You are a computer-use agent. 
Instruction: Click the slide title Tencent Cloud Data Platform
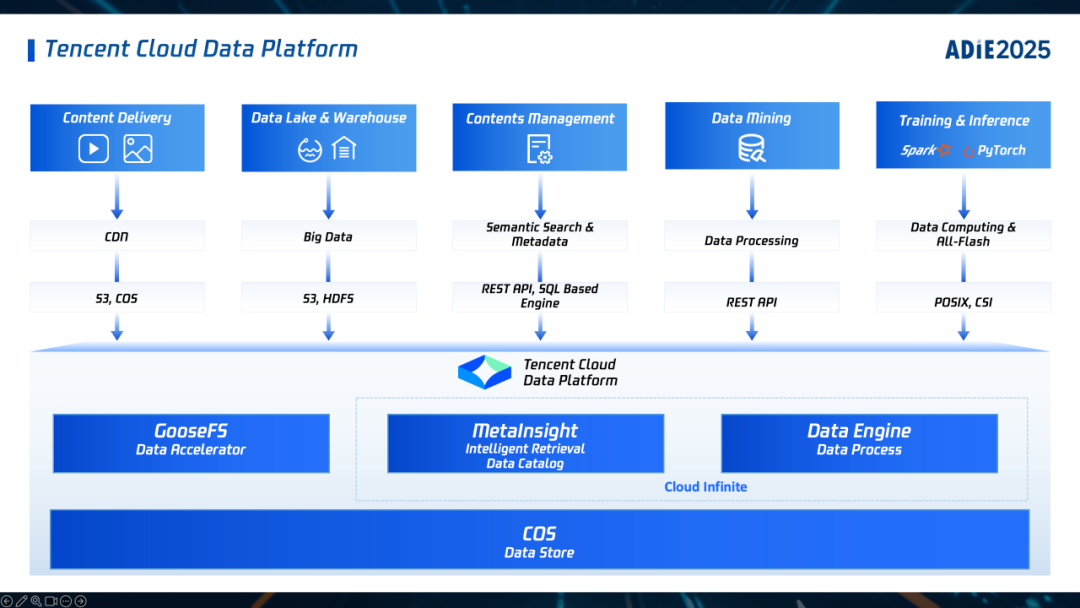point(201,49)
